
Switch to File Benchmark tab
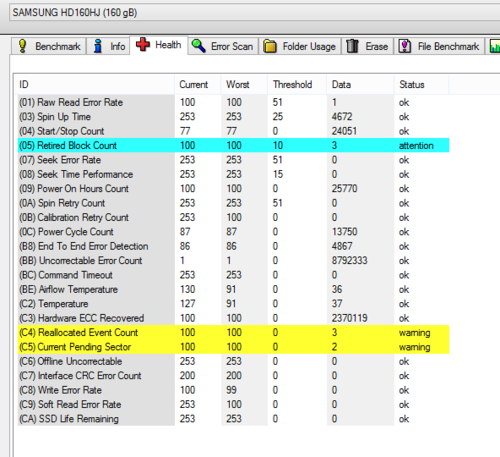click(439, 46)
